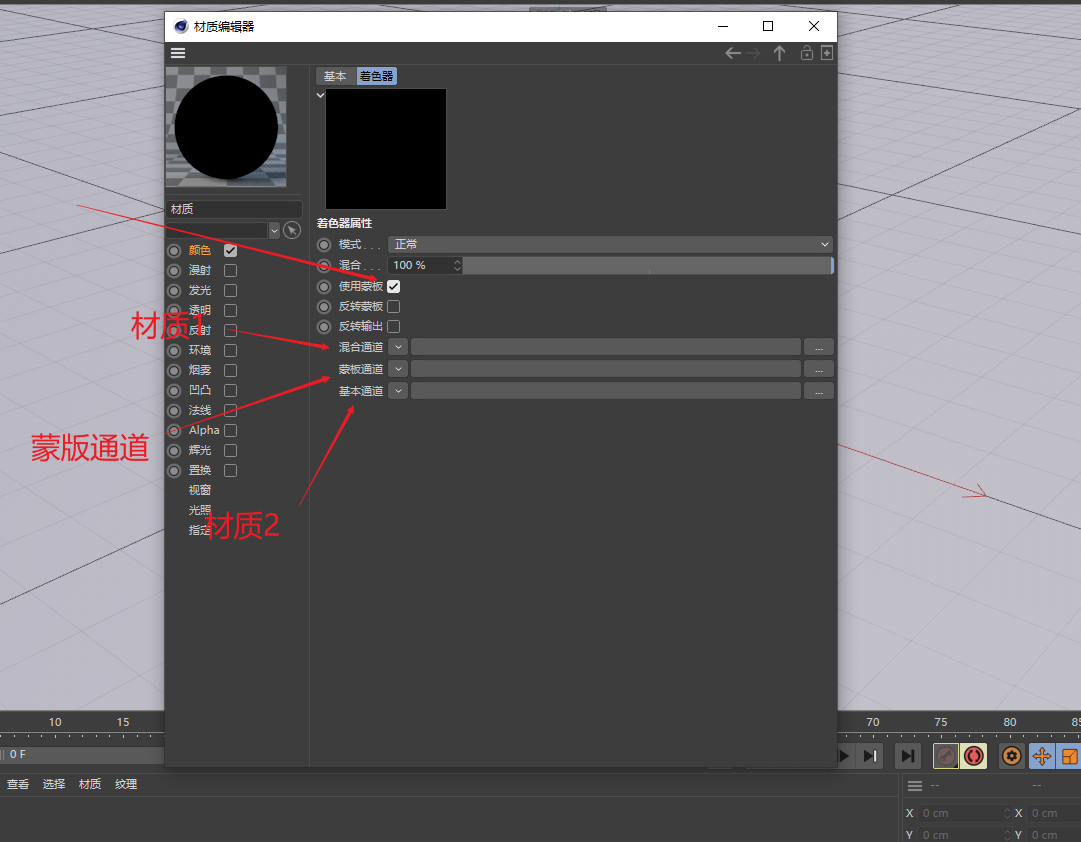1081x842 pixels.
Task: Click the back arrow in material editor
Action: [x=733, y=53]
